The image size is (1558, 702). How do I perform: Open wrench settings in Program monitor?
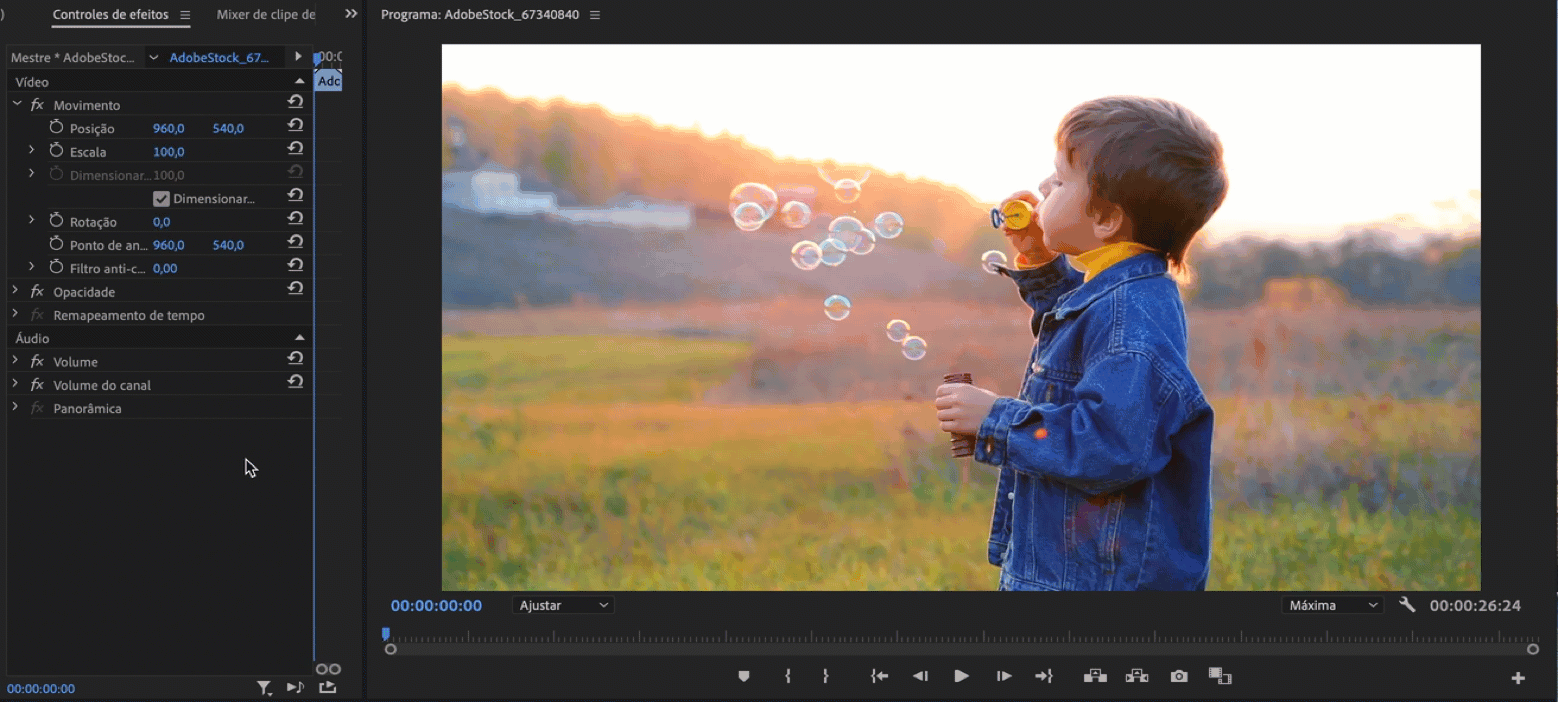pyautogui.click(x=1407, y=604)
